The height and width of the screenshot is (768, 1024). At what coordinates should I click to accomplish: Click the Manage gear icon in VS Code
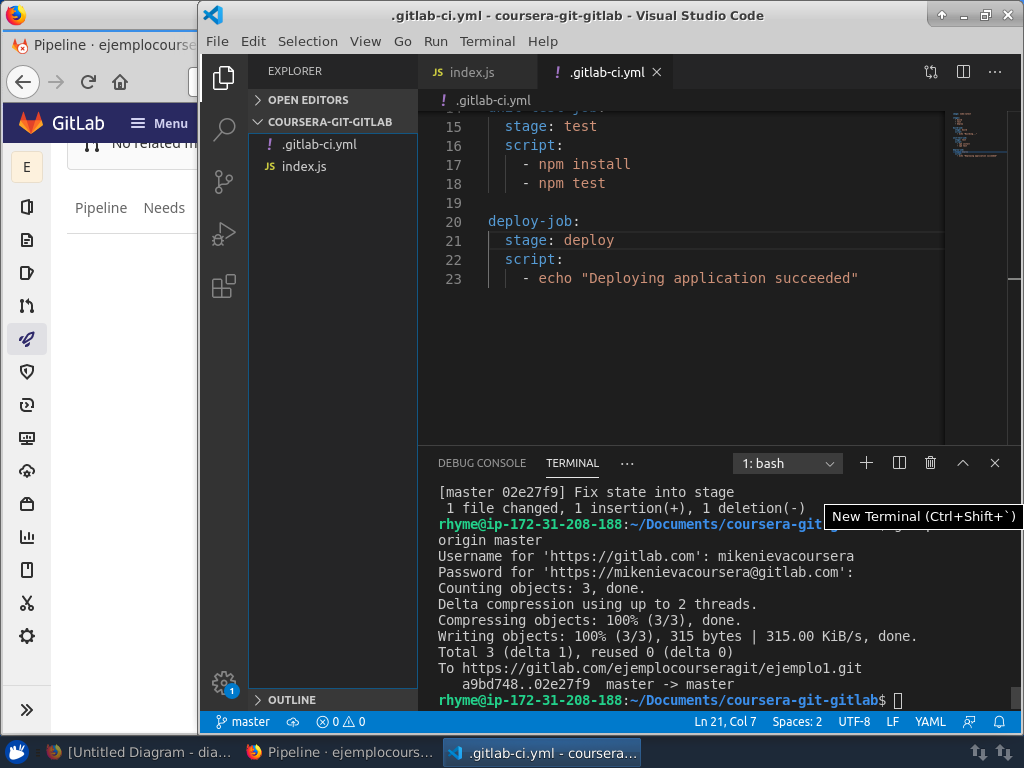click(x=224, y=683)
